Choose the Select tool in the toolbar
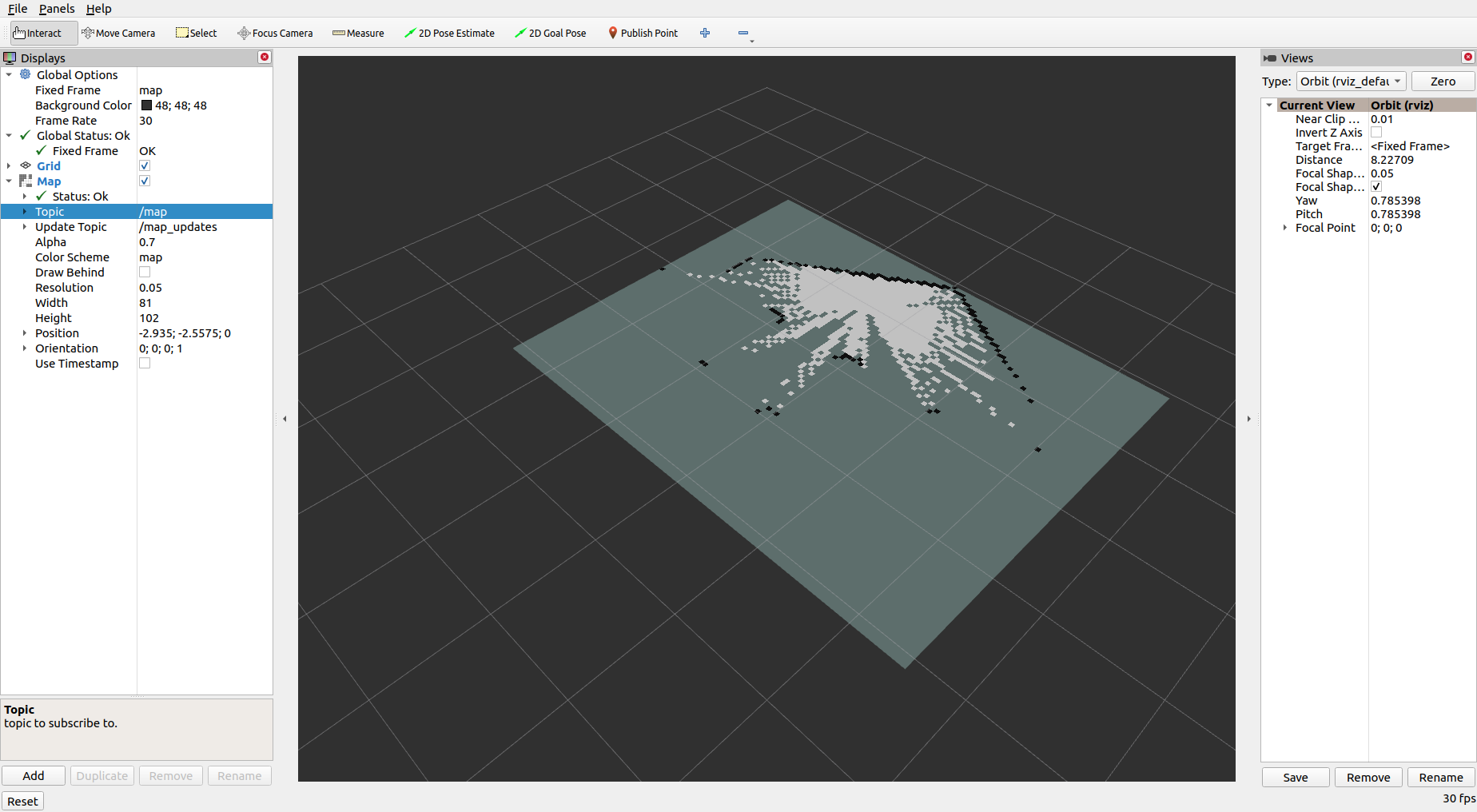The width and height of the screenshot is (1477, 812). (x=196, y=33)
